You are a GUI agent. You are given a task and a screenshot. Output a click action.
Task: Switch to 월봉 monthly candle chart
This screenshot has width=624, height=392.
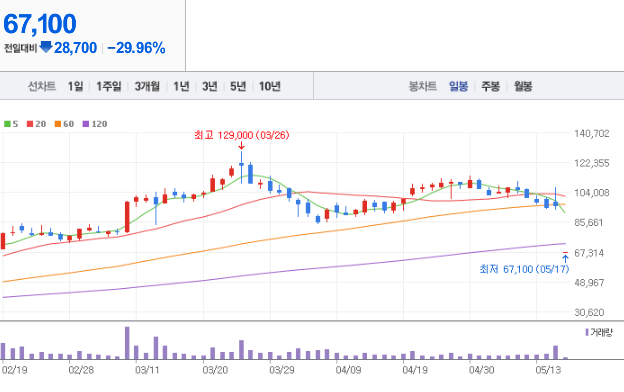523,86
